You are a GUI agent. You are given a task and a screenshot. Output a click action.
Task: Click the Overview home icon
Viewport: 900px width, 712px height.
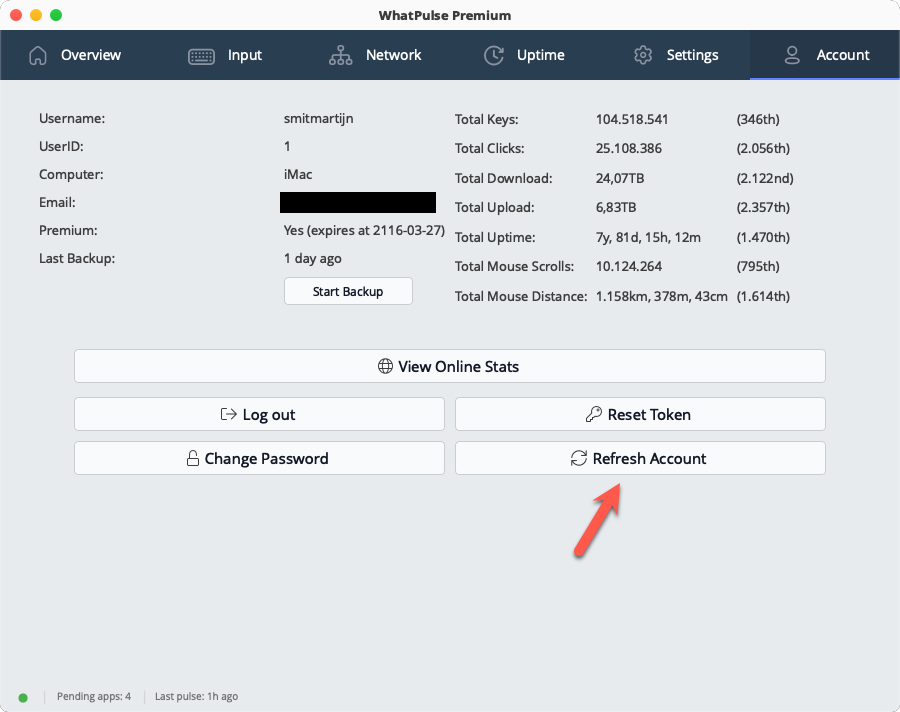[38, 55]
